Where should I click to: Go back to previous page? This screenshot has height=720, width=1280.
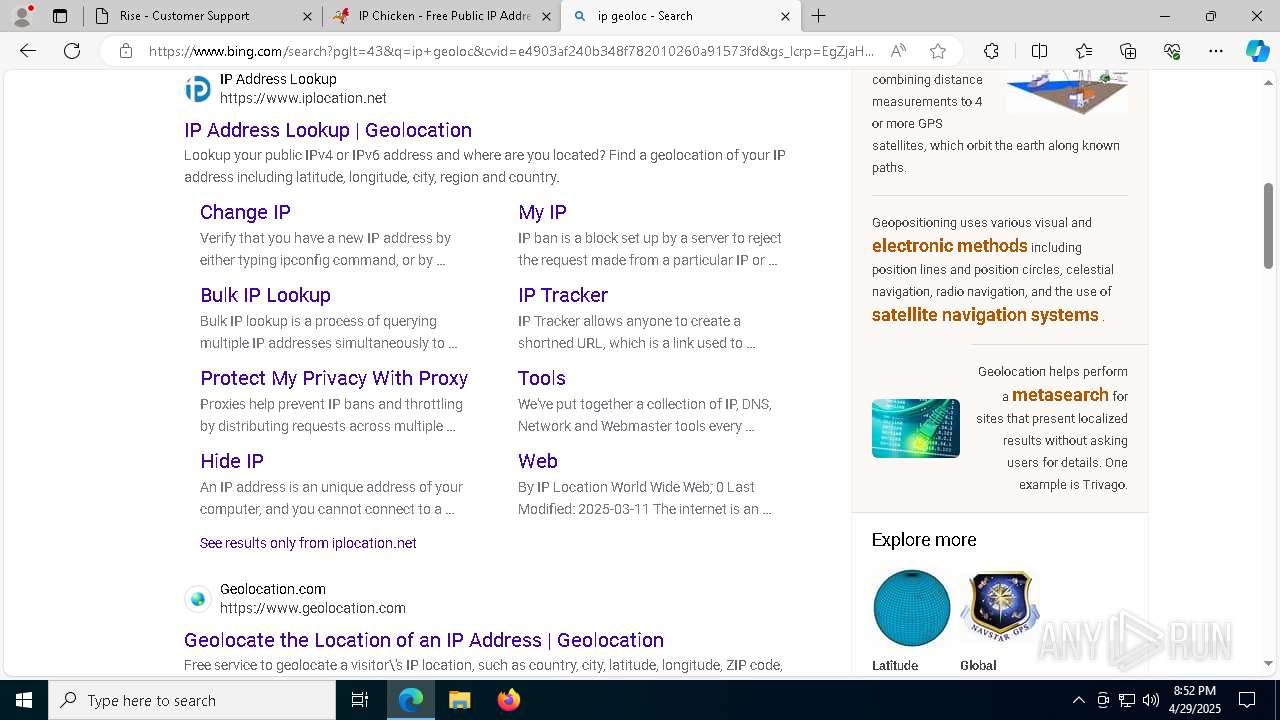[28, 51]
